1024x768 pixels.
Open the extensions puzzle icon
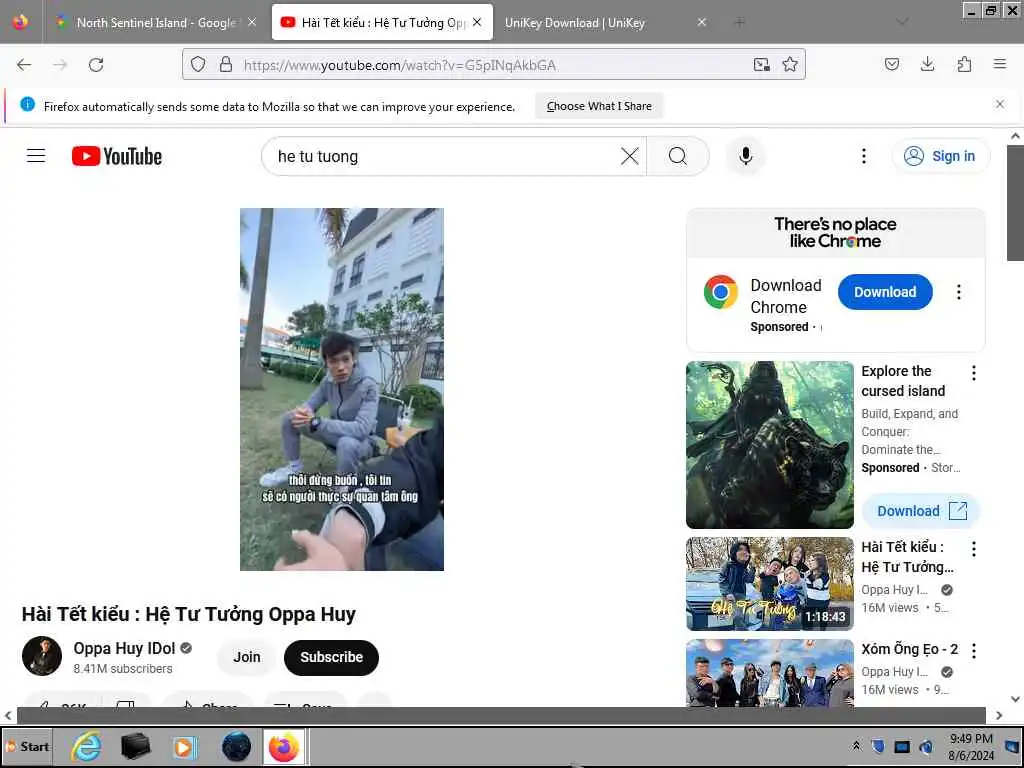click(964, 64)
